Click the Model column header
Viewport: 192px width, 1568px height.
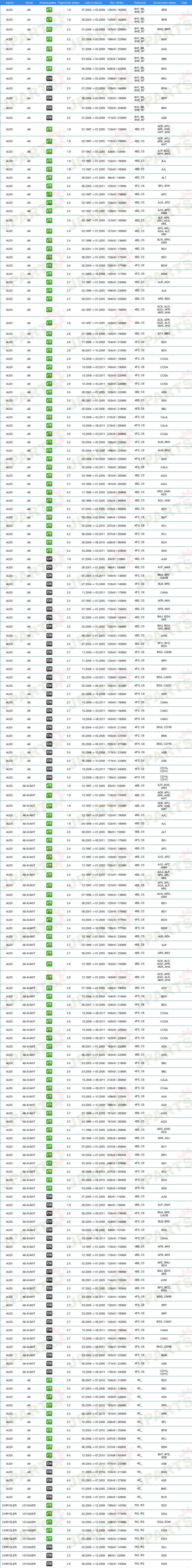click(x=29, y=2)
